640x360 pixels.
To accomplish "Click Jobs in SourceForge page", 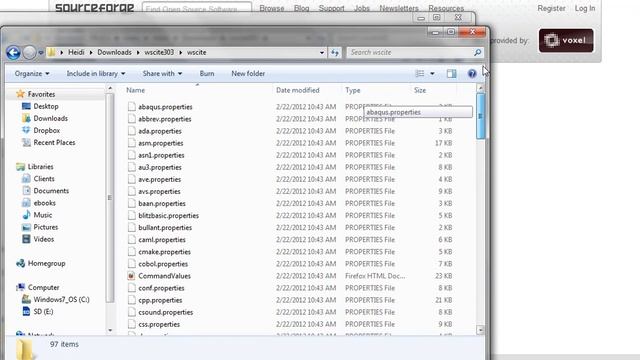I will coord(362,8).
